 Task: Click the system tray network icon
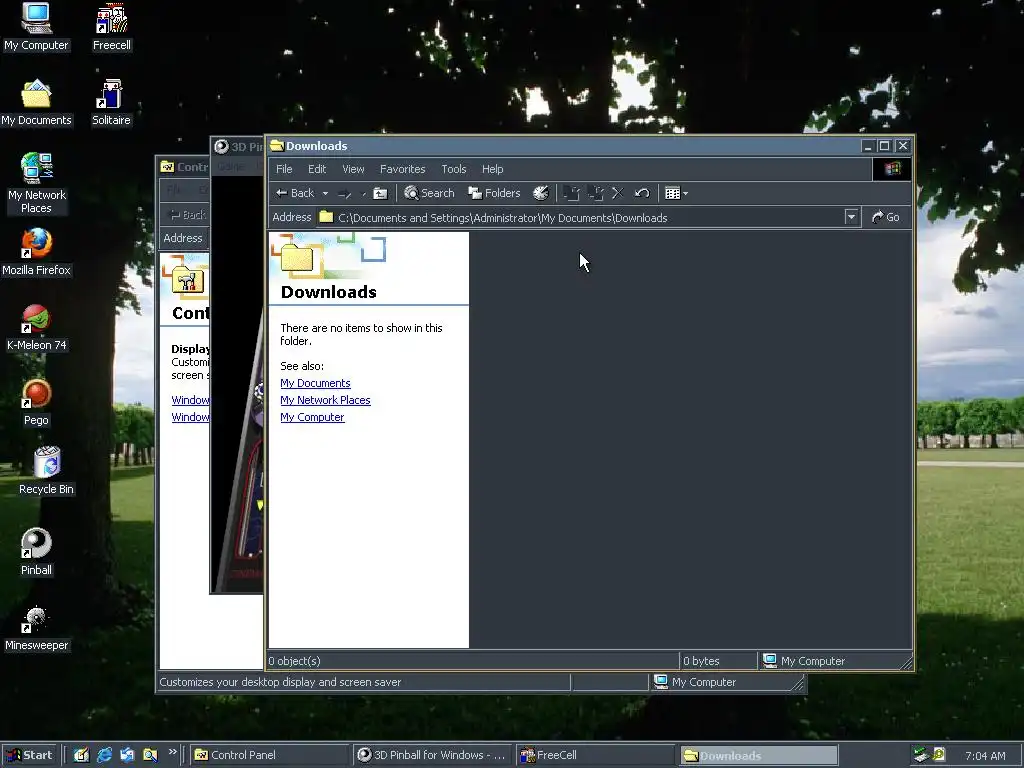[921, 756]
